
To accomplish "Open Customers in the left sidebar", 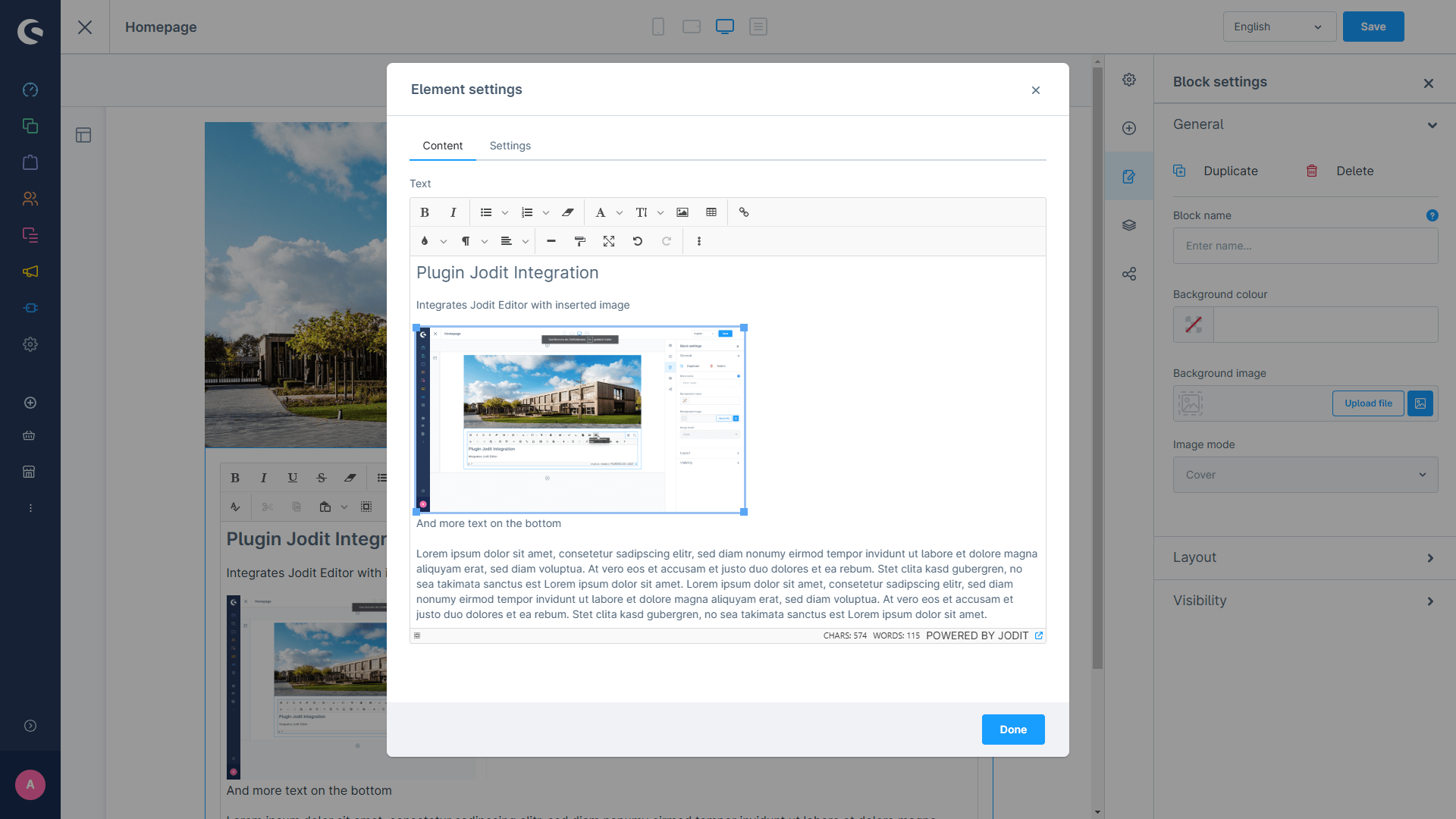I will click(x=30, y=199).
